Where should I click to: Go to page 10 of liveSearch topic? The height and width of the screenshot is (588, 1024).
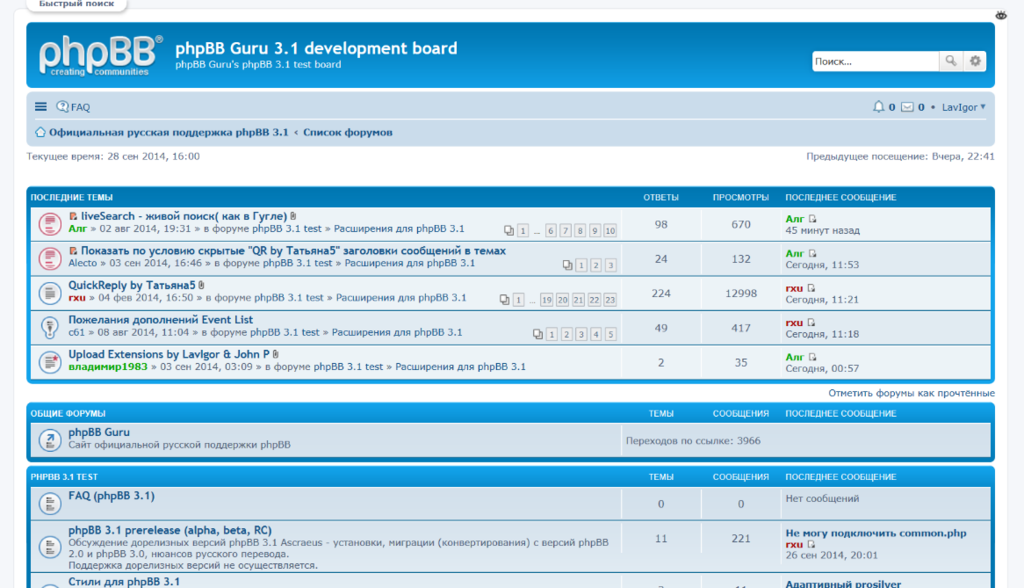pos(610,231)
